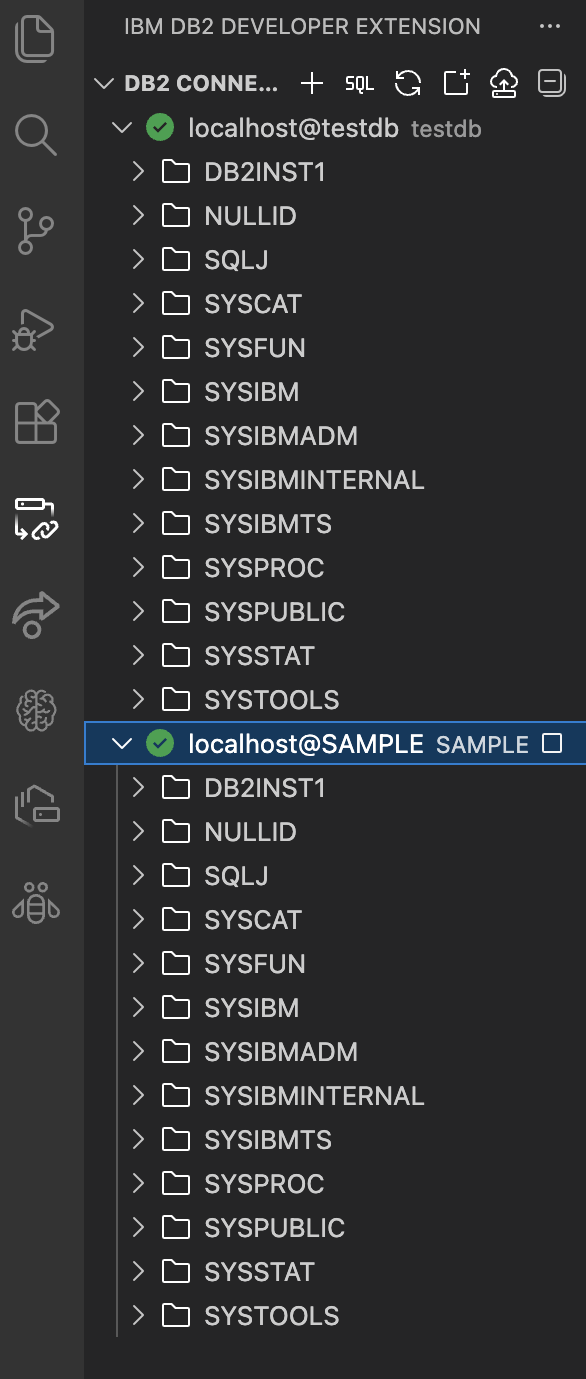Viewport: 586px width, 1379px height.
Task: Open a new SQL editor from the toolbar
Action: click(x=360, y=84)
